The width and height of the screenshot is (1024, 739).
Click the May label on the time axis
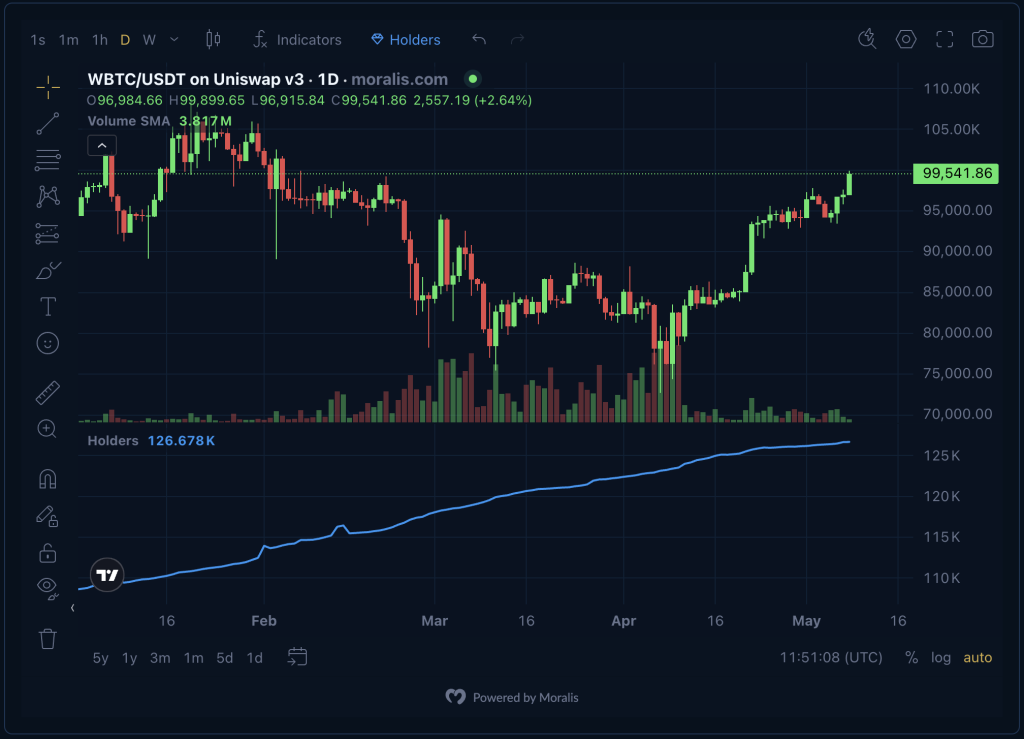point(806,621)
